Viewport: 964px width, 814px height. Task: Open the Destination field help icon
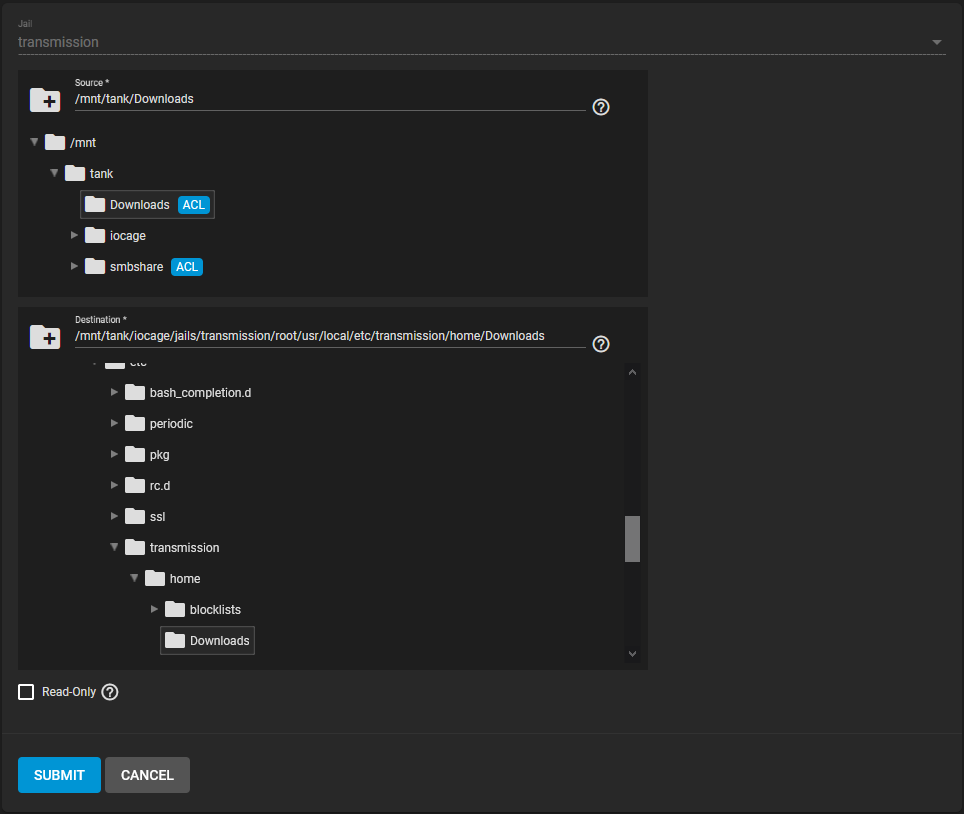click(601, 344)
